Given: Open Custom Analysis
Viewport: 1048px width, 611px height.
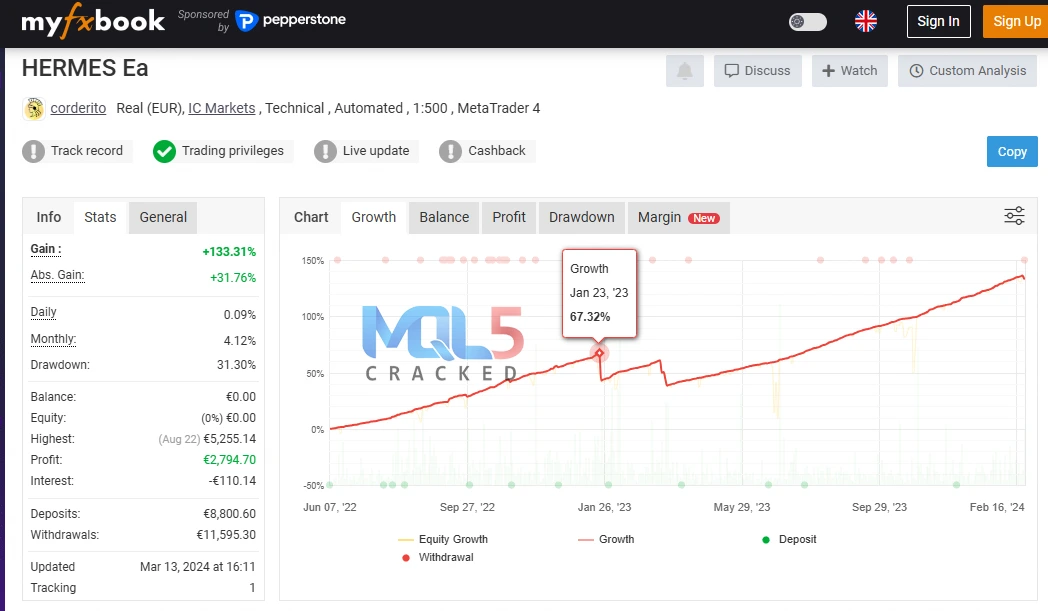Looking at the screenshot, I should tap(967, 71).
